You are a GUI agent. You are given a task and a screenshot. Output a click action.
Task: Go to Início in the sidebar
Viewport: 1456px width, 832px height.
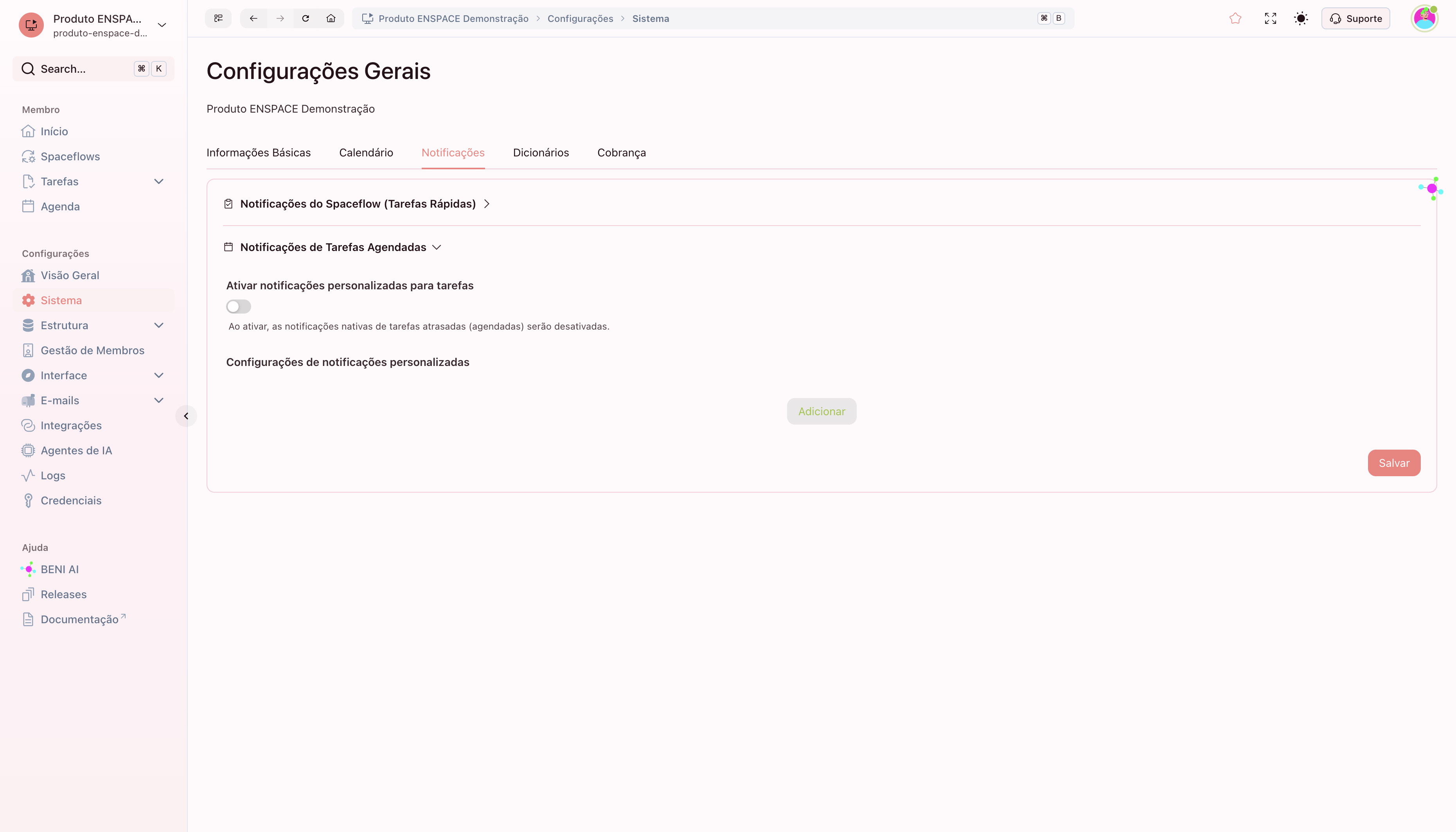(x=94, y=131)
